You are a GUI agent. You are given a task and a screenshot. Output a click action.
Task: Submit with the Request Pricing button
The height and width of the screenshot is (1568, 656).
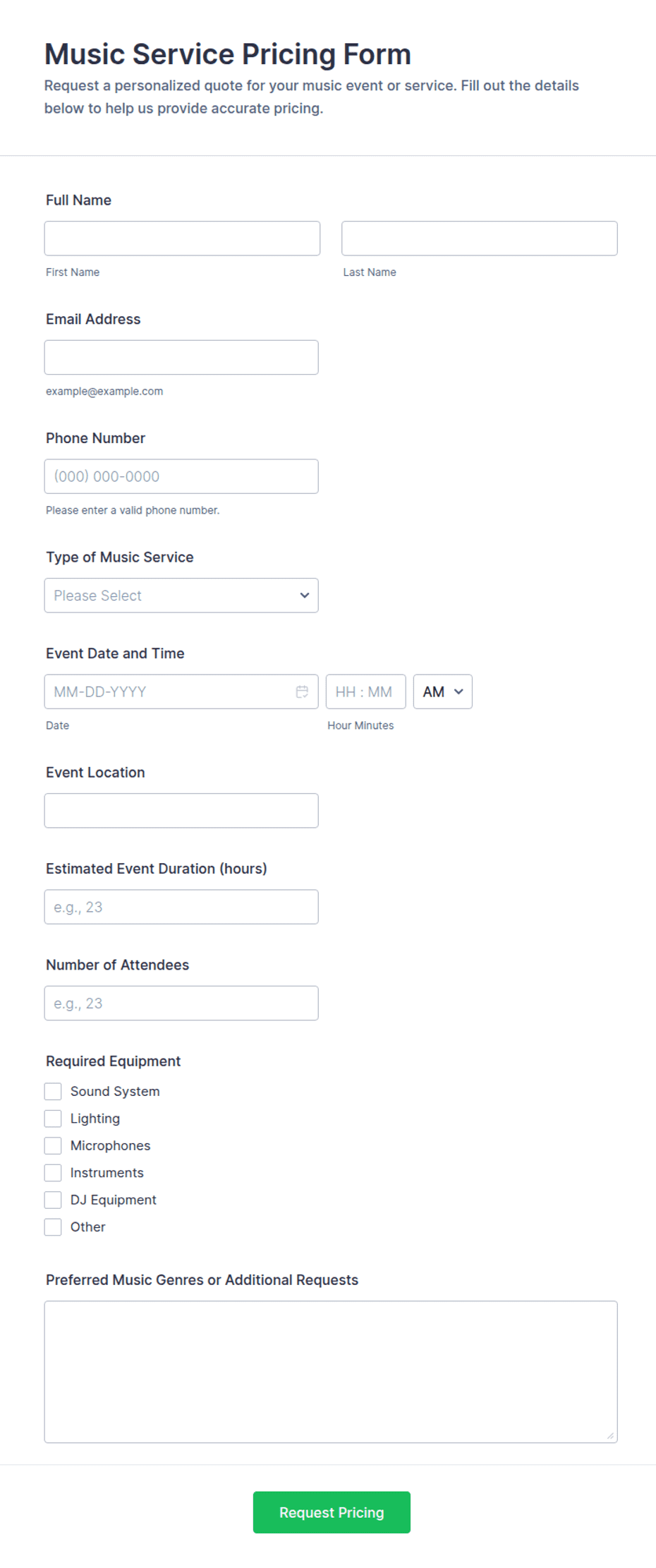point(332,1512)
